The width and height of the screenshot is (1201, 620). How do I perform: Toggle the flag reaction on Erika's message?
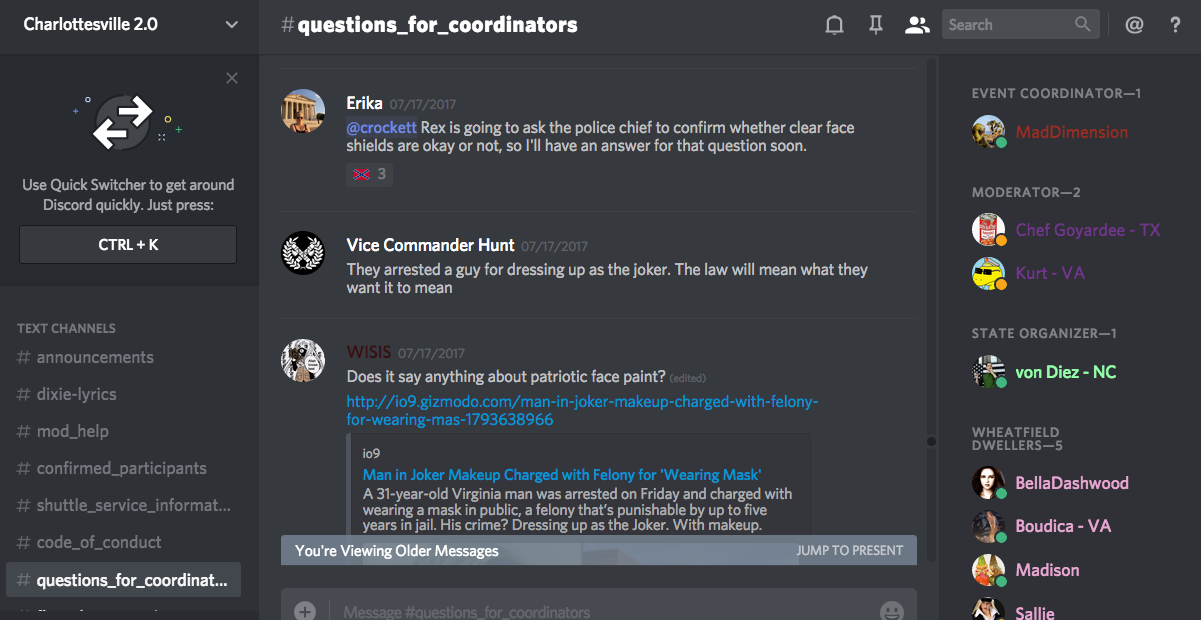click(369, 174)
